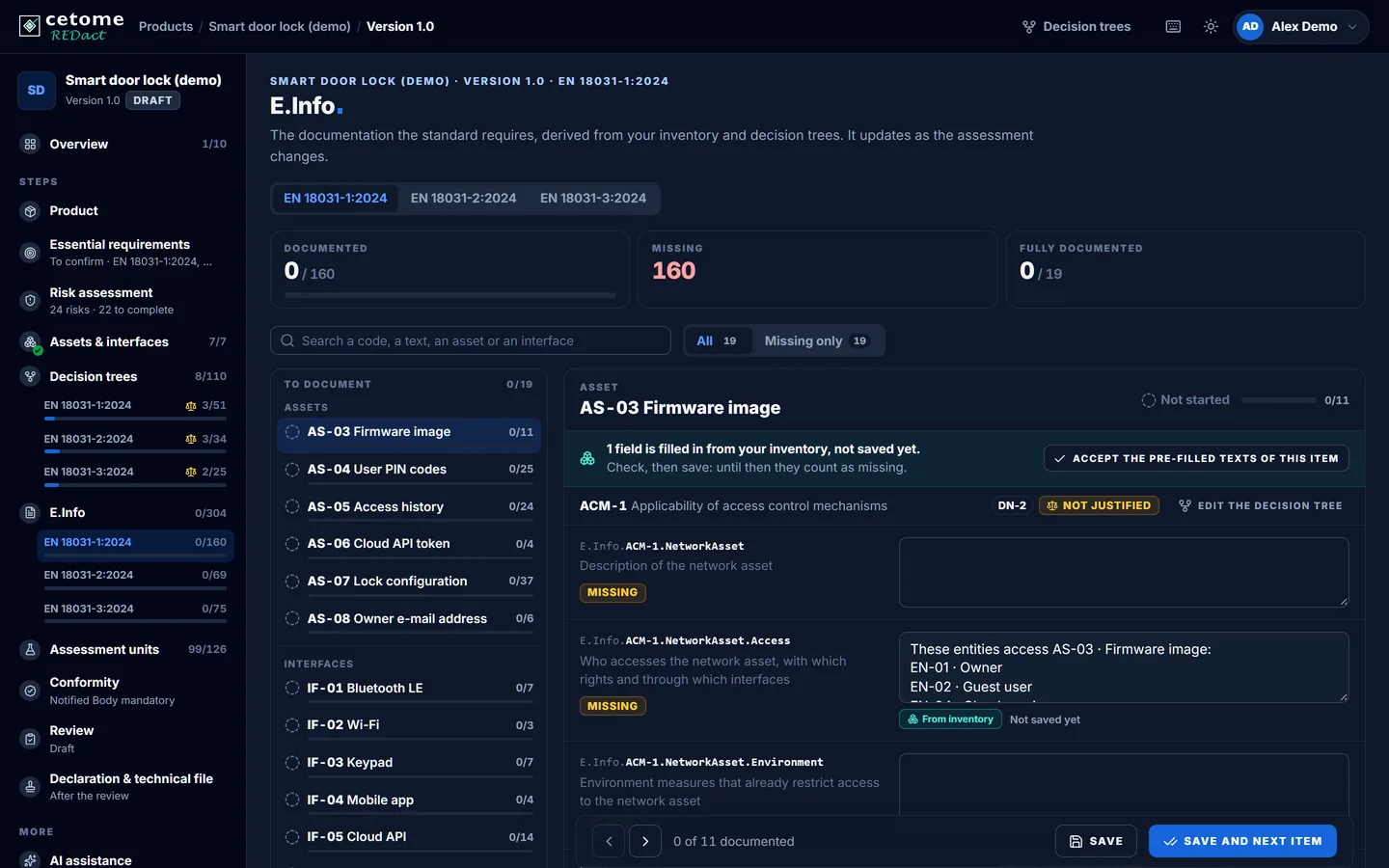The width and height of the screenshot is (1389, 868).
Task: Filter to Missing only items
Action: (x=816, y=340)
